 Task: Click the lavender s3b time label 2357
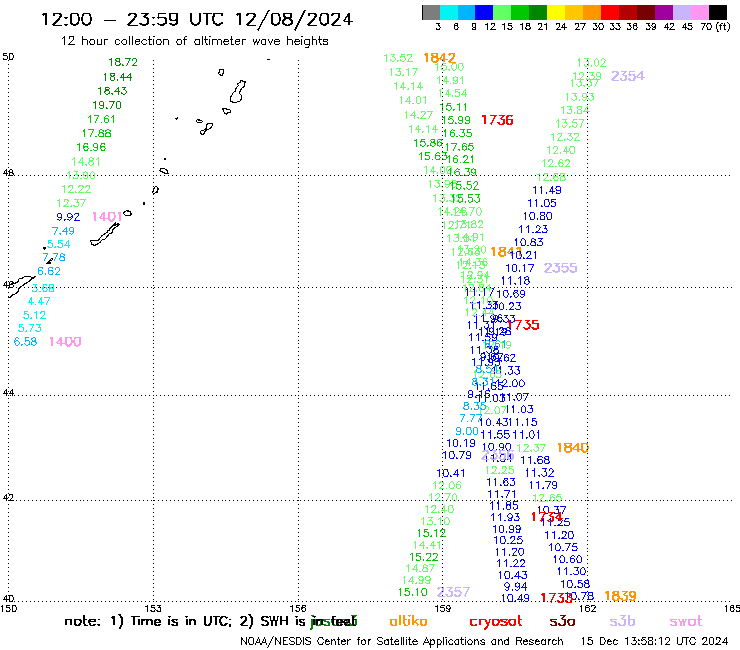(x=453, y=592)
